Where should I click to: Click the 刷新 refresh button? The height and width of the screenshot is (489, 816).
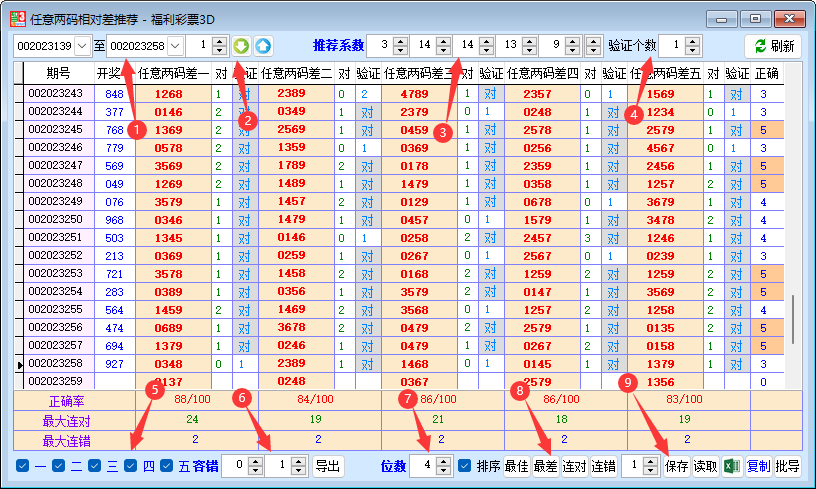pyautogui.click(x=773, y=46)
